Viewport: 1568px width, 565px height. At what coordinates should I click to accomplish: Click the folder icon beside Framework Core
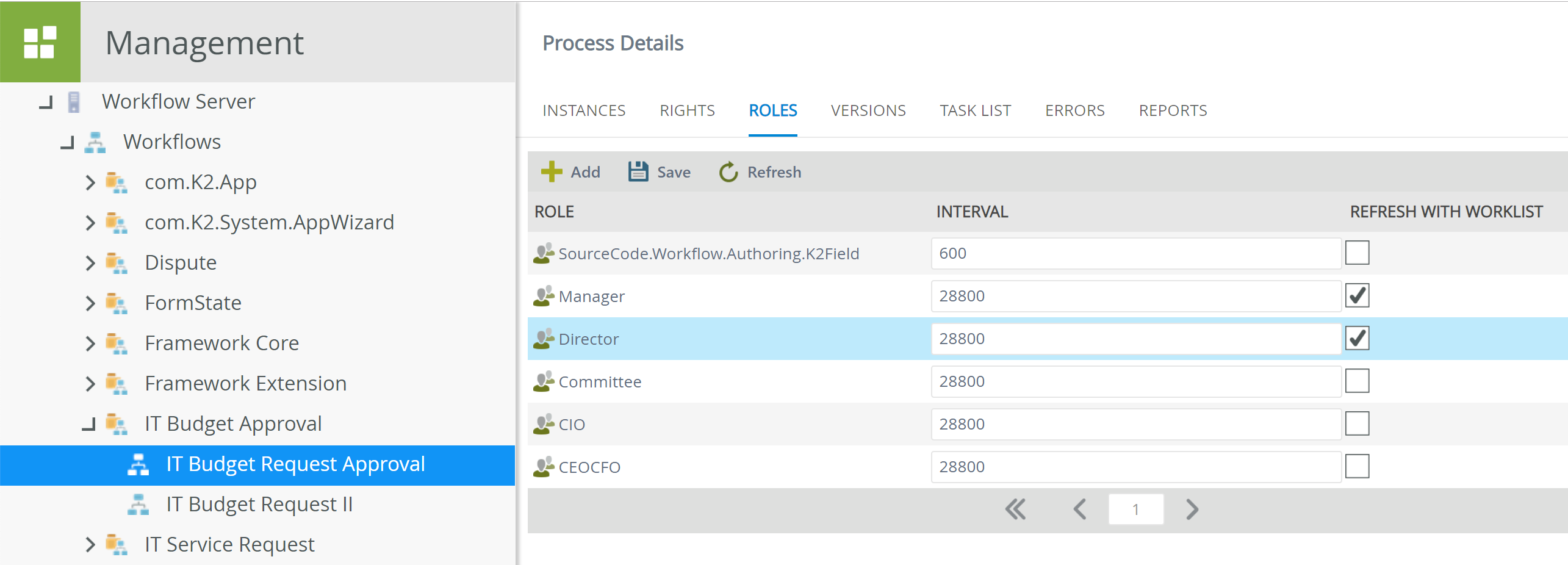117,344
